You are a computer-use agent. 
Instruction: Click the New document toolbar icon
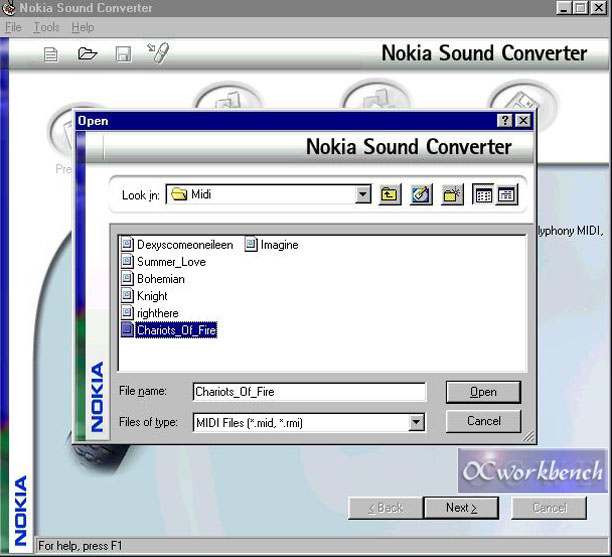coord(51,54)
